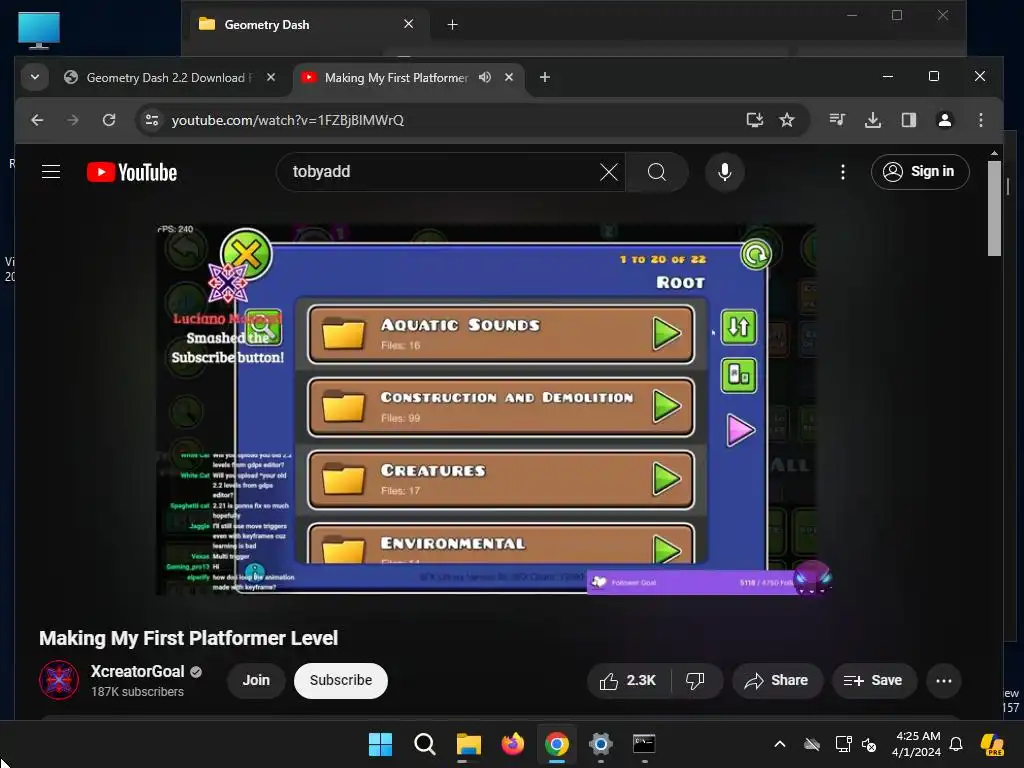Click the green devices button below sort
The image size is (1024, 768).
coord(739,376)
